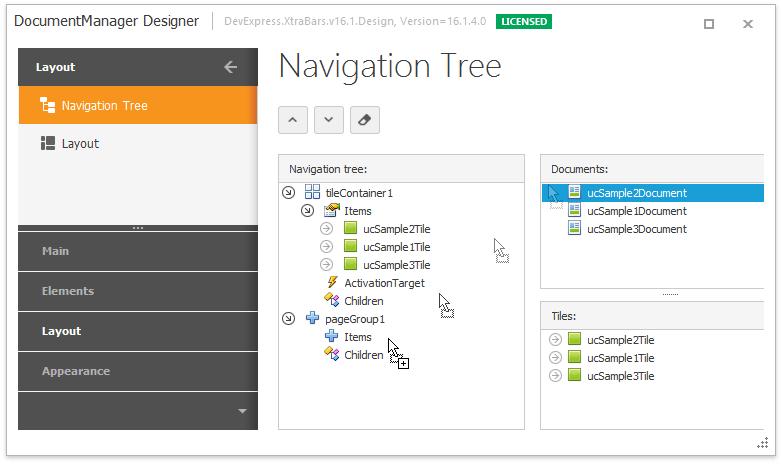Collapse the Items node under tileContainer1
The image size is (782, 464).
coord(307,211)
